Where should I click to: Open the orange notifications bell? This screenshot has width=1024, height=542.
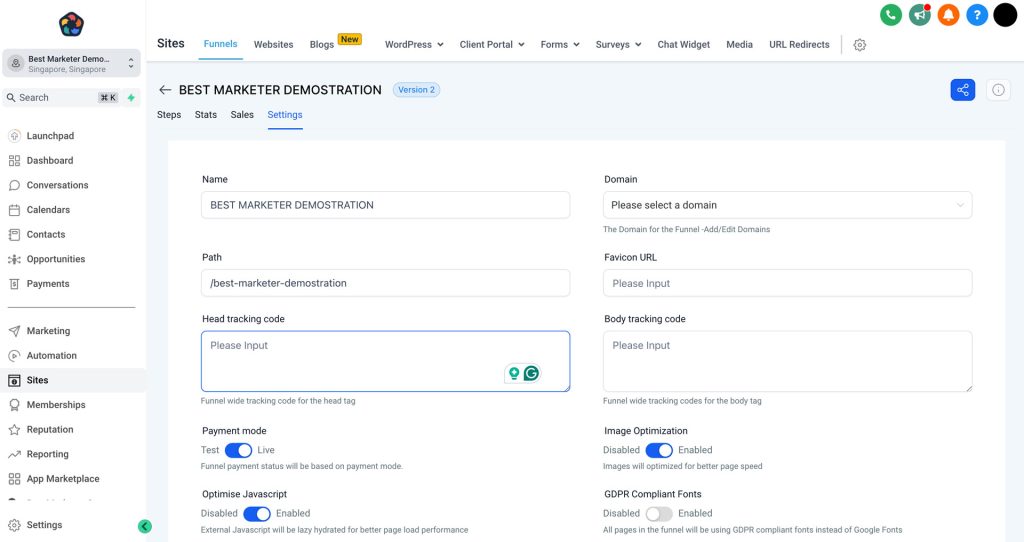pyautogui.click(x=948, y=14)
